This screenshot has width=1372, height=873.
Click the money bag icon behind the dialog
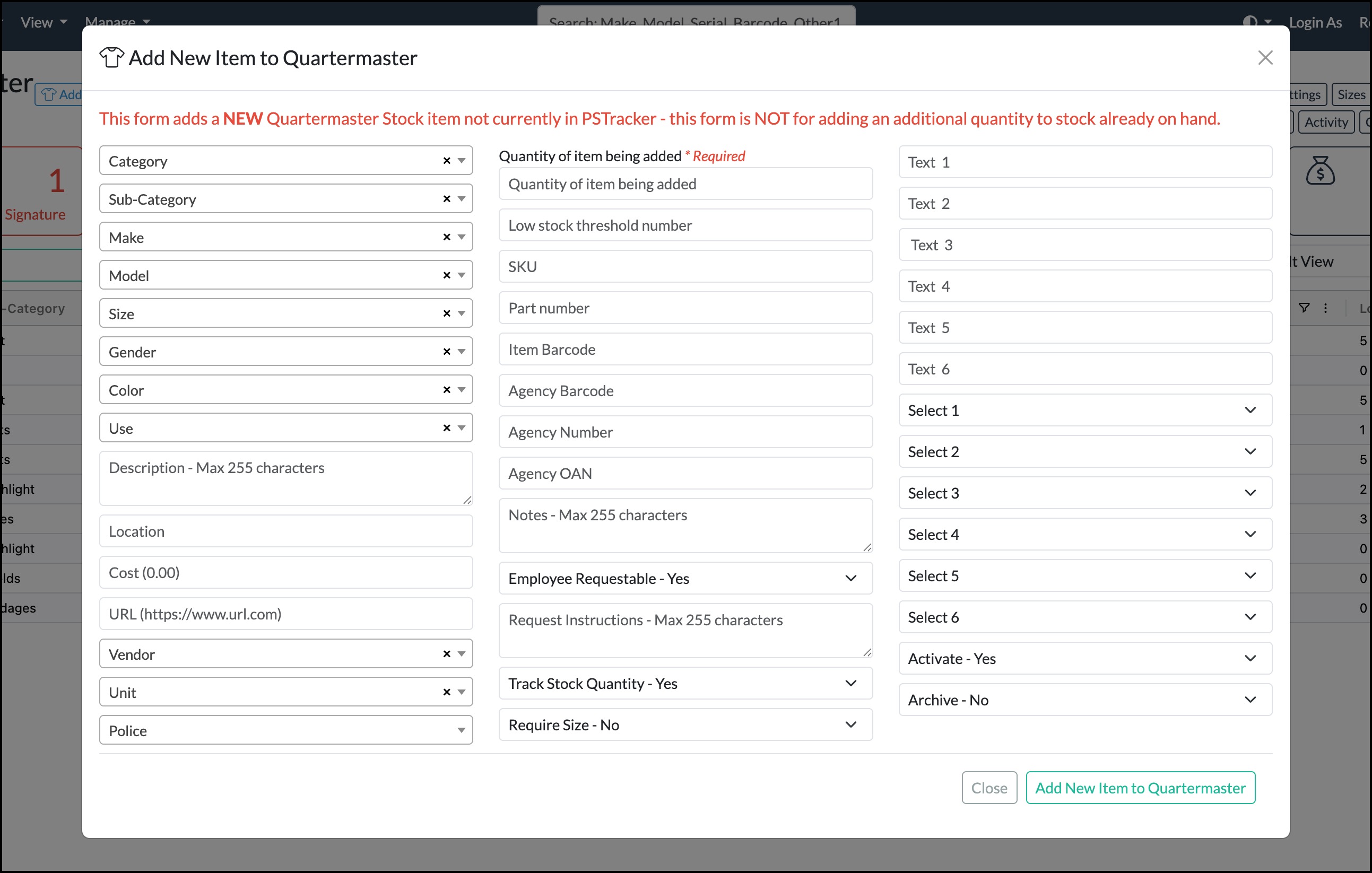tap(1320, 170)
